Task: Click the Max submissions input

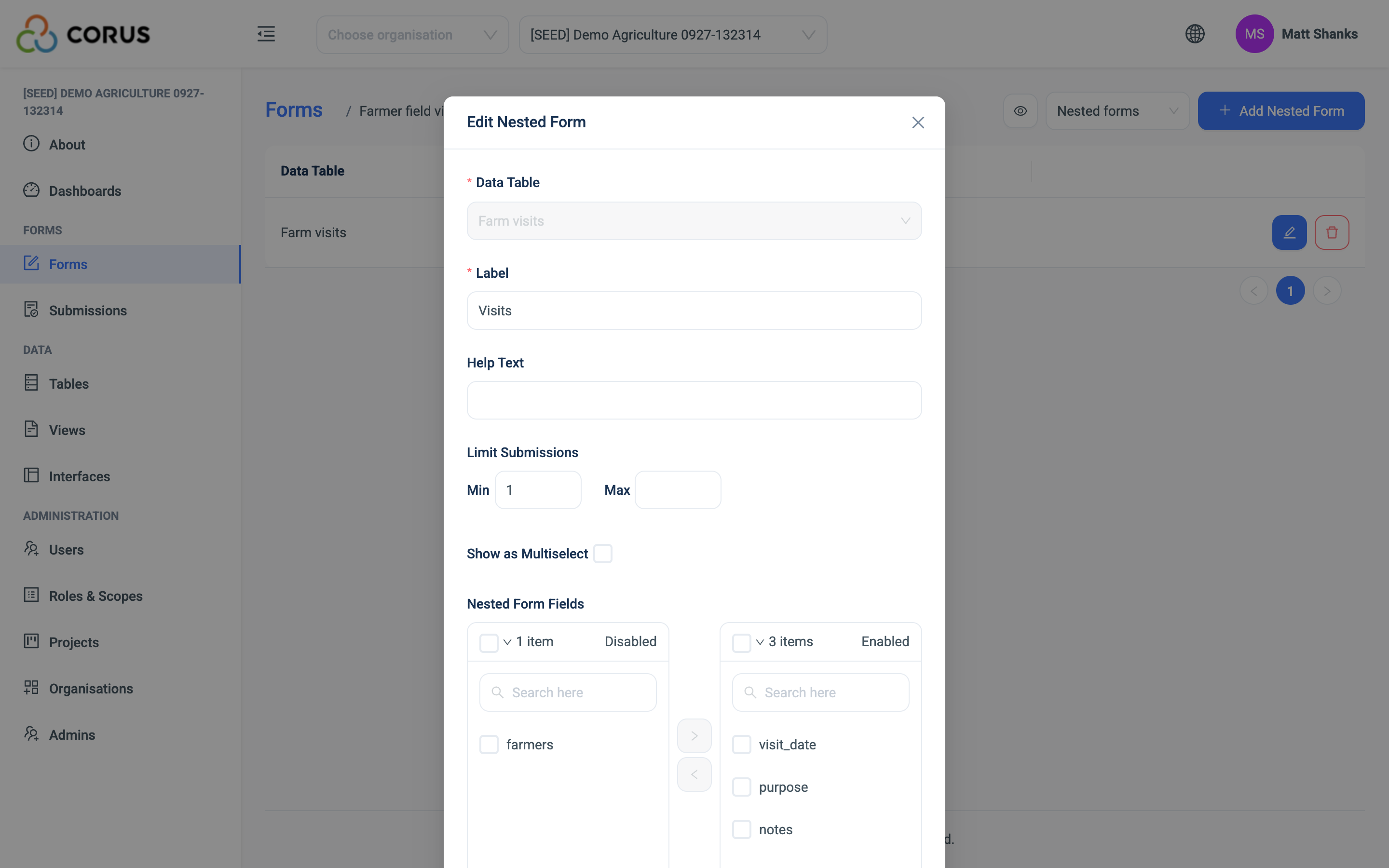Action: coord(677,489)
